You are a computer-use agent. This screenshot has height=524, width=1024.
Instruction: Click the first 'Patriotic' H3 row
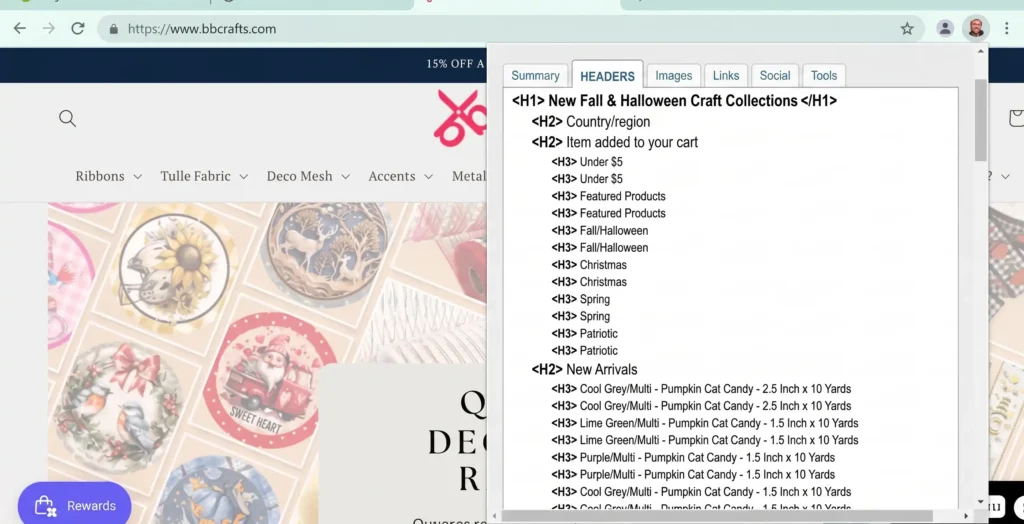tap(584, 333)
